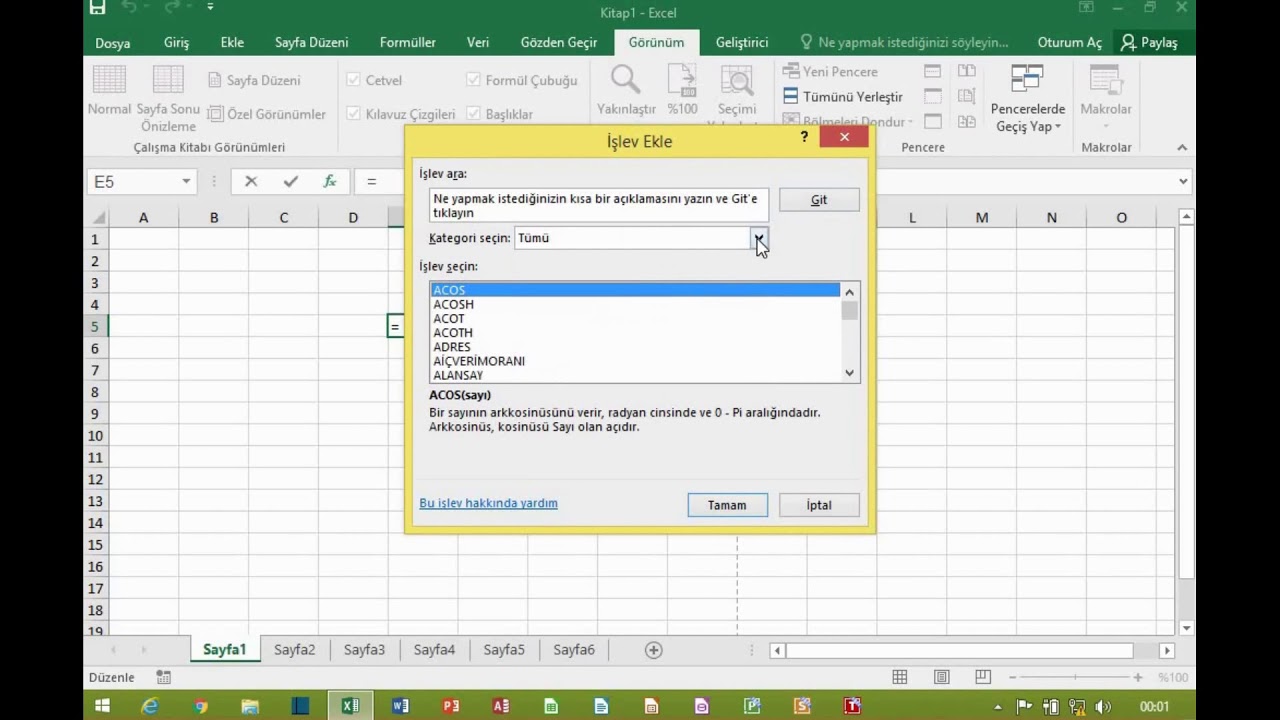Click the zoom out minus icon
This screenshot has width=1280, height=720.
(x=1012, y=678)
